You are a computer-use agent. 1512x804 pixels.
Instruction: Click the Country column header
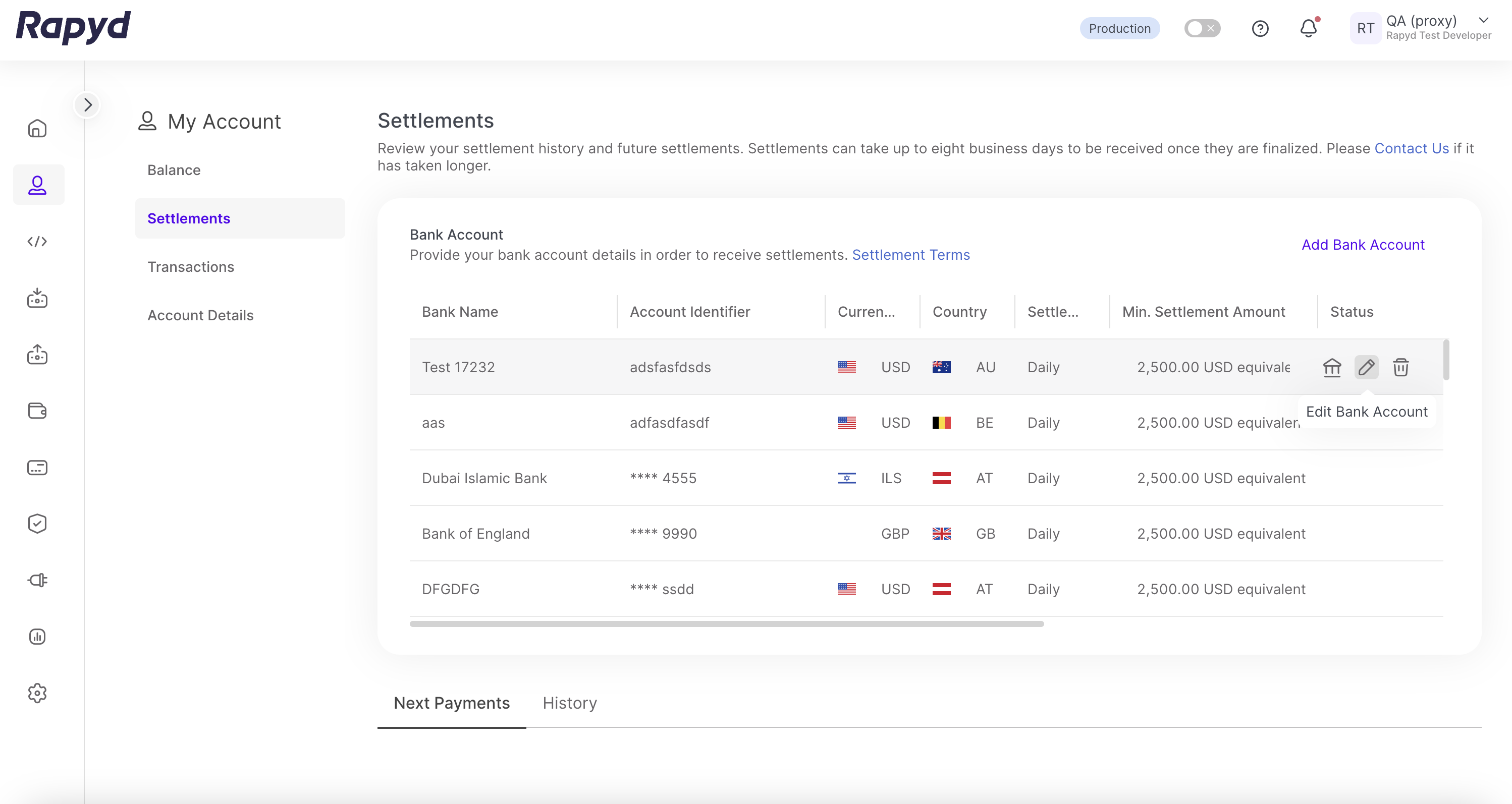tap(960, 311)
